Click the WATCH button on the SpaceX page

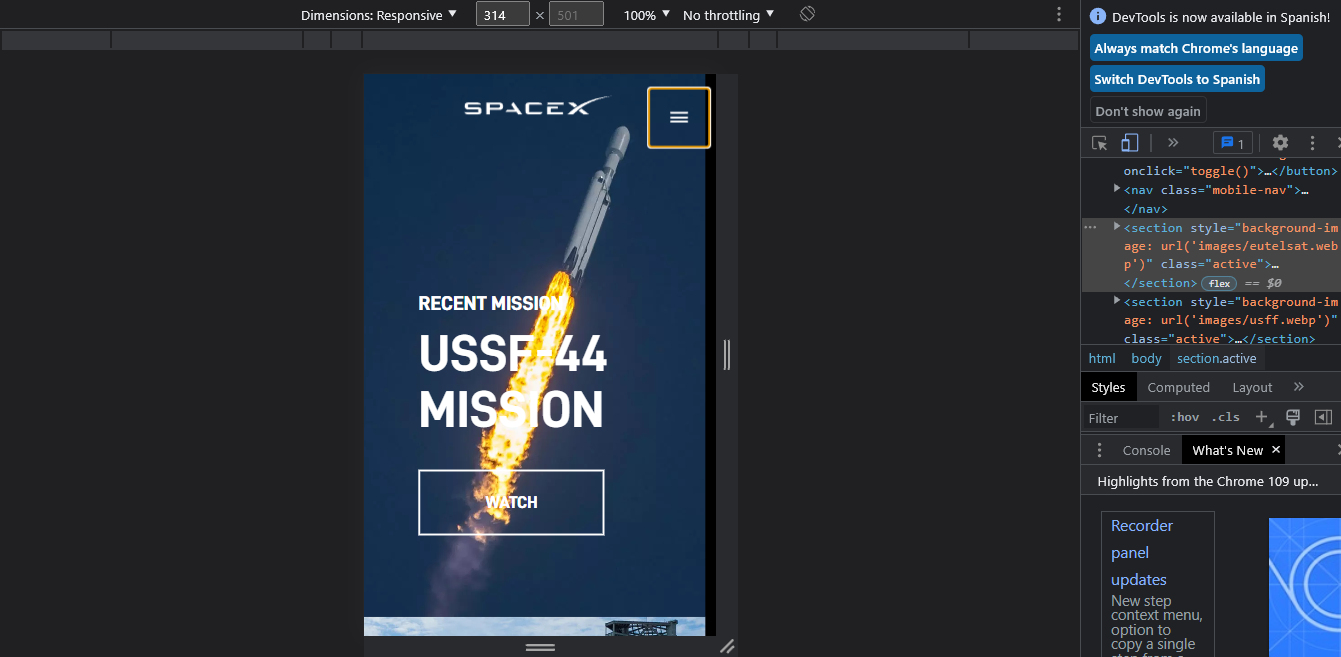click(511, 501)
